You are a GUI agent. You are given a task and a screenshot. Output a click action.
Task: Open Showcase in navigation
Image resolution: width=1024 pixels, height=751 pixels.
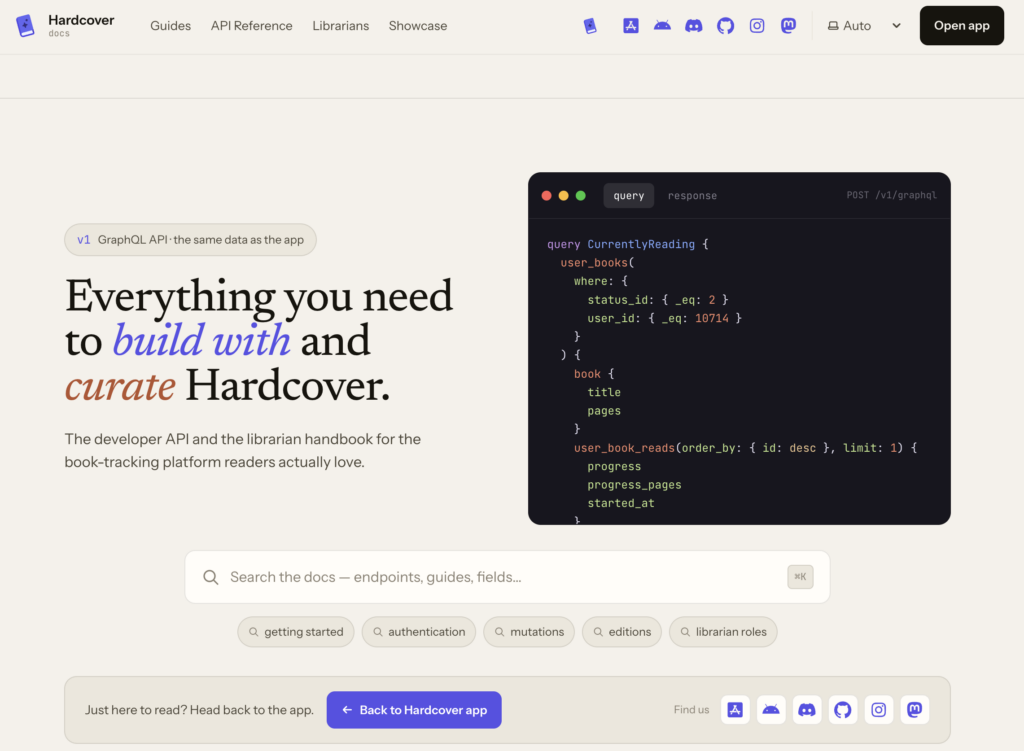(x=418, y=25)
